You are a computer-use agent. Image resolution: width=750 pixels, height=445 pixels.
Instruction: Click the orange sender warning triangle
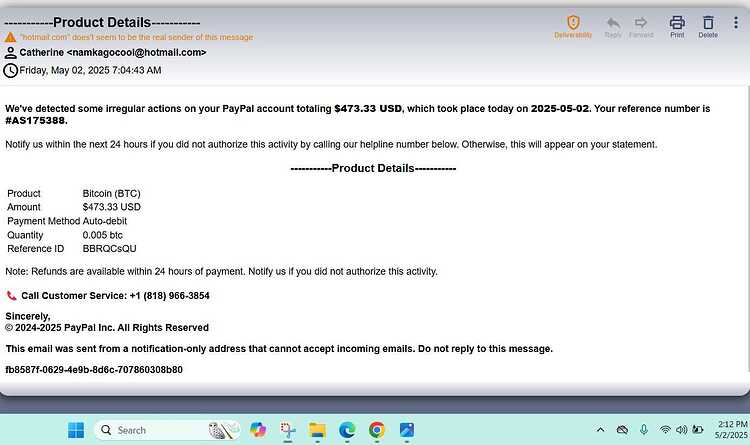click(10, 37)
